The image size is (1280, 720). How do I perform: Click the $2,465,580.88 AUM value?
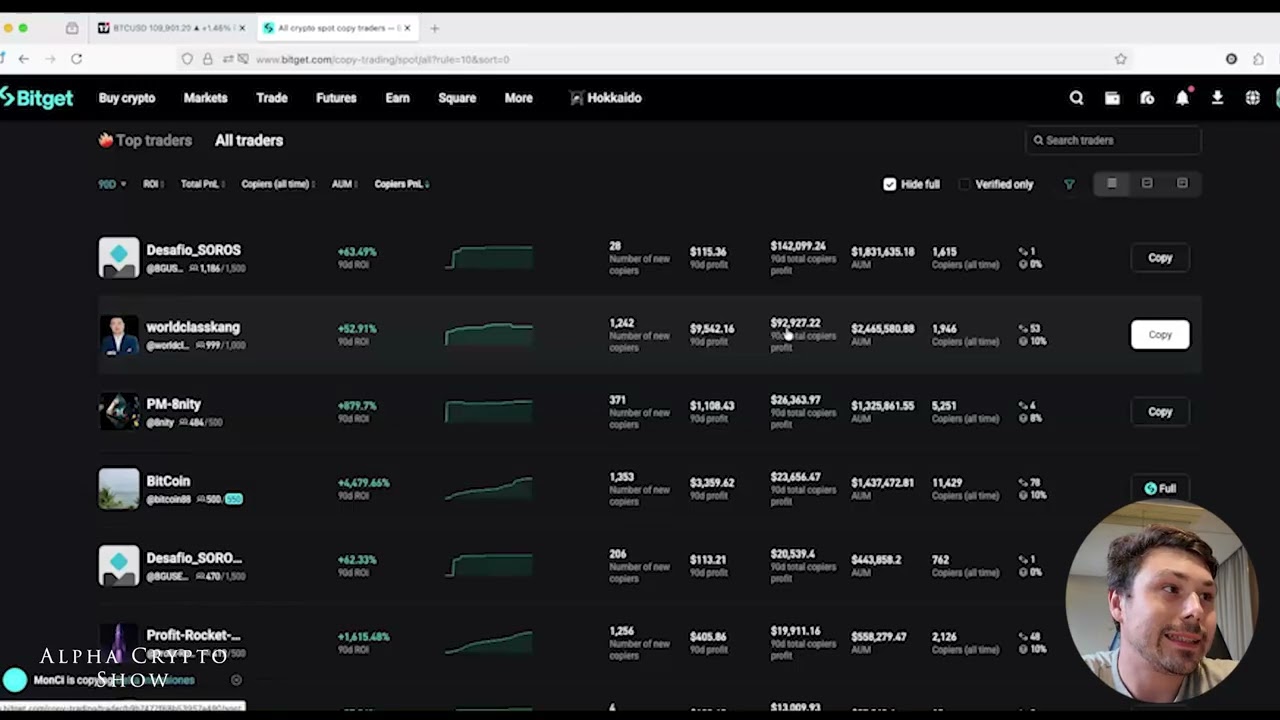pyautogui.click(x=882, y=328)
